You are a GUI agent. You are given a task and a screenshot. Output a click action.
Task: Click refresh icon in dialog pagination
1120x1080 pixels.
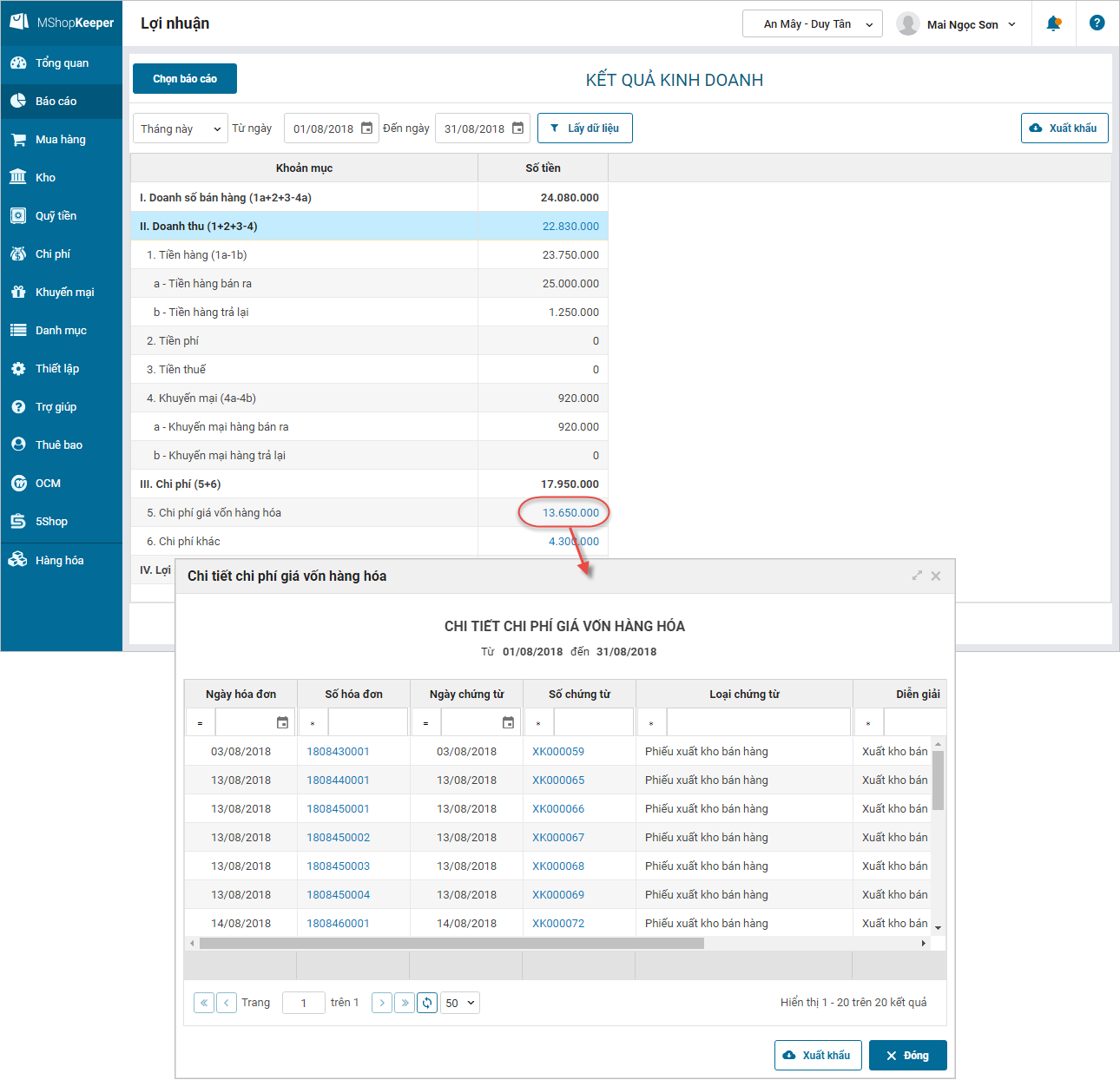[x=427, y=1003]
